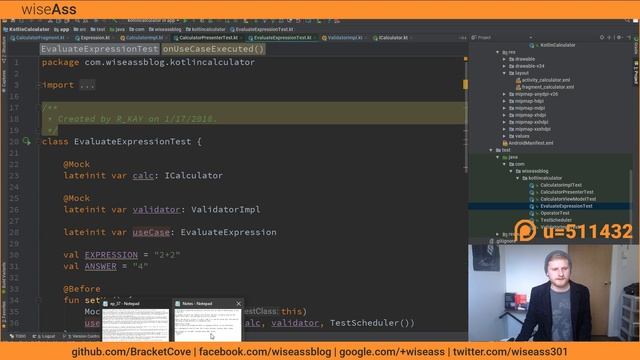Collapse the wiseassblog package node
Viewport: 640px width, 360px height.
pos(511,171)
